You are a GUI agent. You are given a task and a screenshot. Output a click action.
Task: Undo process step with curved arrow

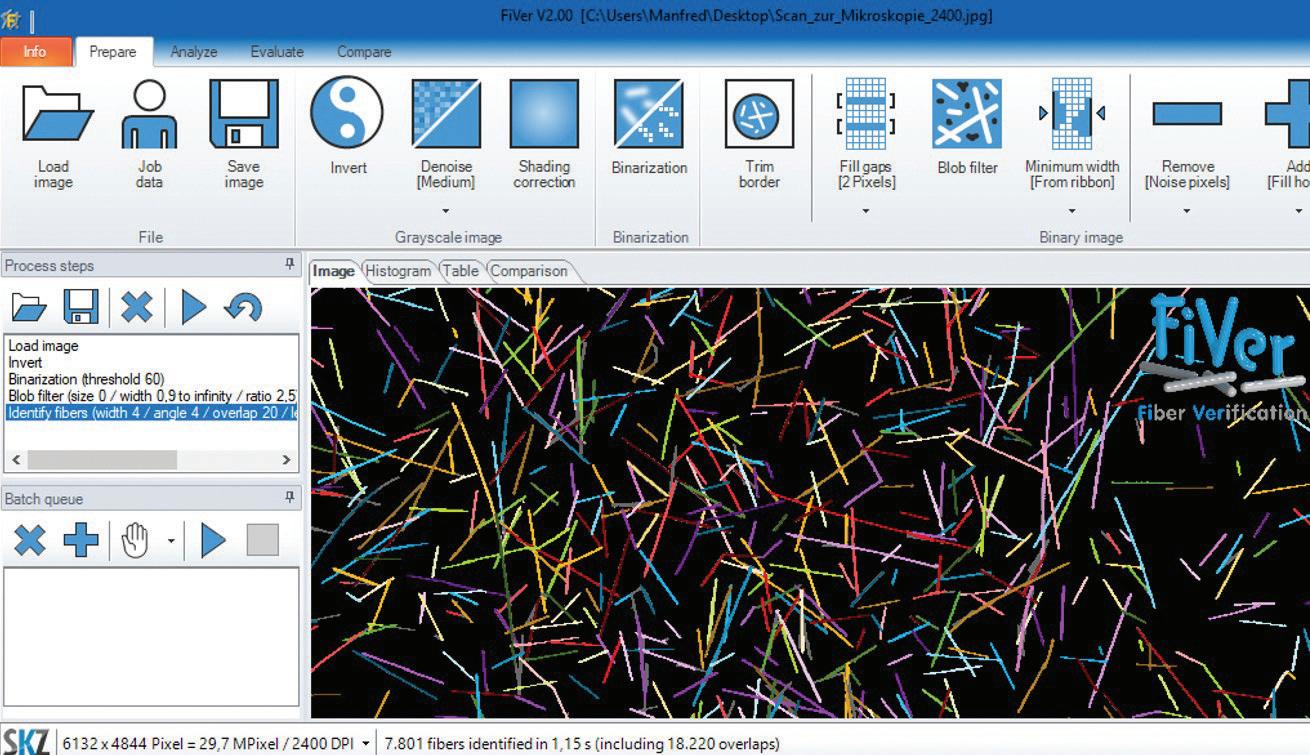coord(243,307)
